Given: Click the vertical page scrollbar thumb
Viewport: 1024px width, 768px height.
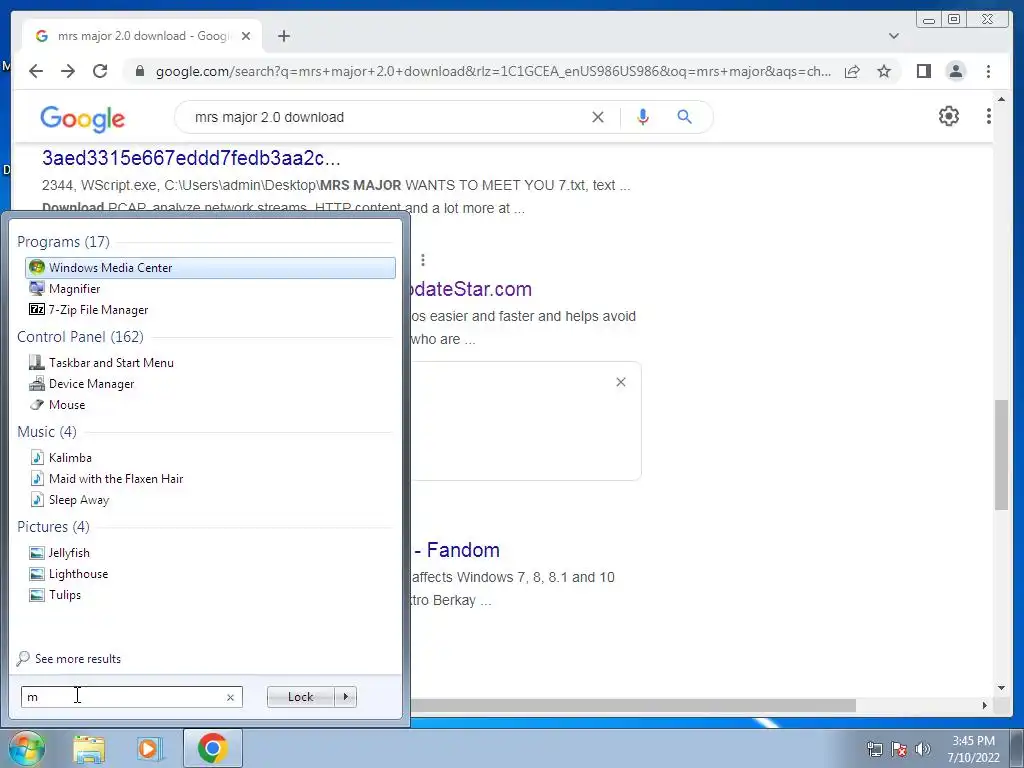Looking at the screenshot, I should tap(1001, 455).
